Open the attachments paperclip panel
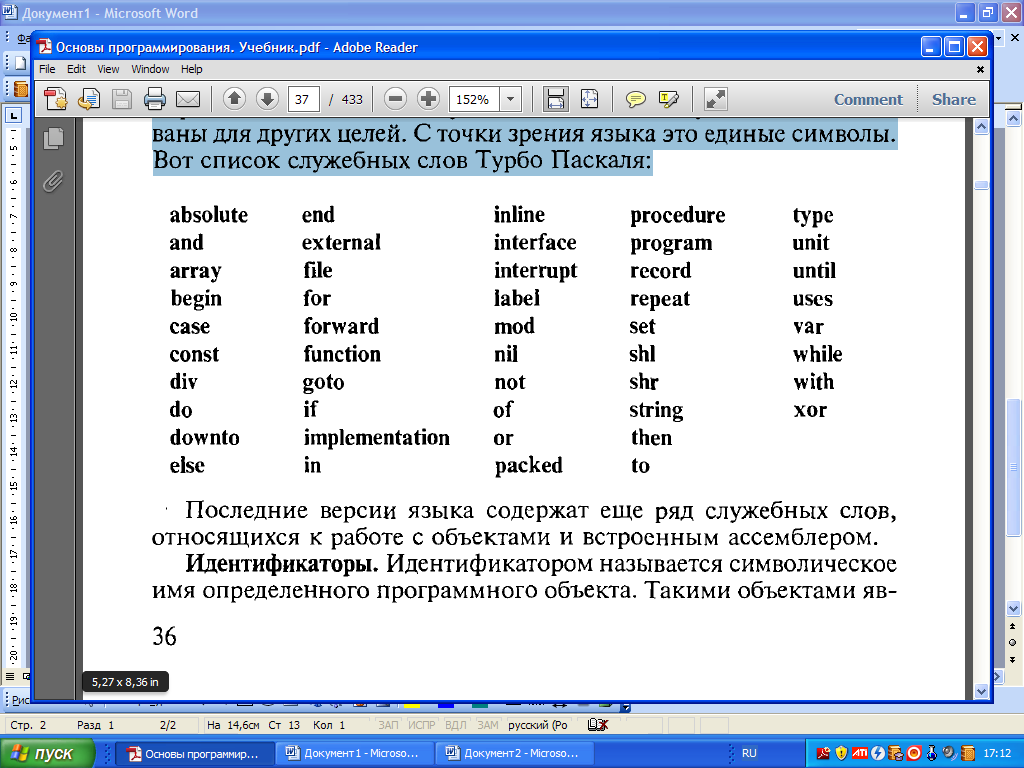This screenshot has height=768, width=1024. pyautogui.click(x=54, y=181)
